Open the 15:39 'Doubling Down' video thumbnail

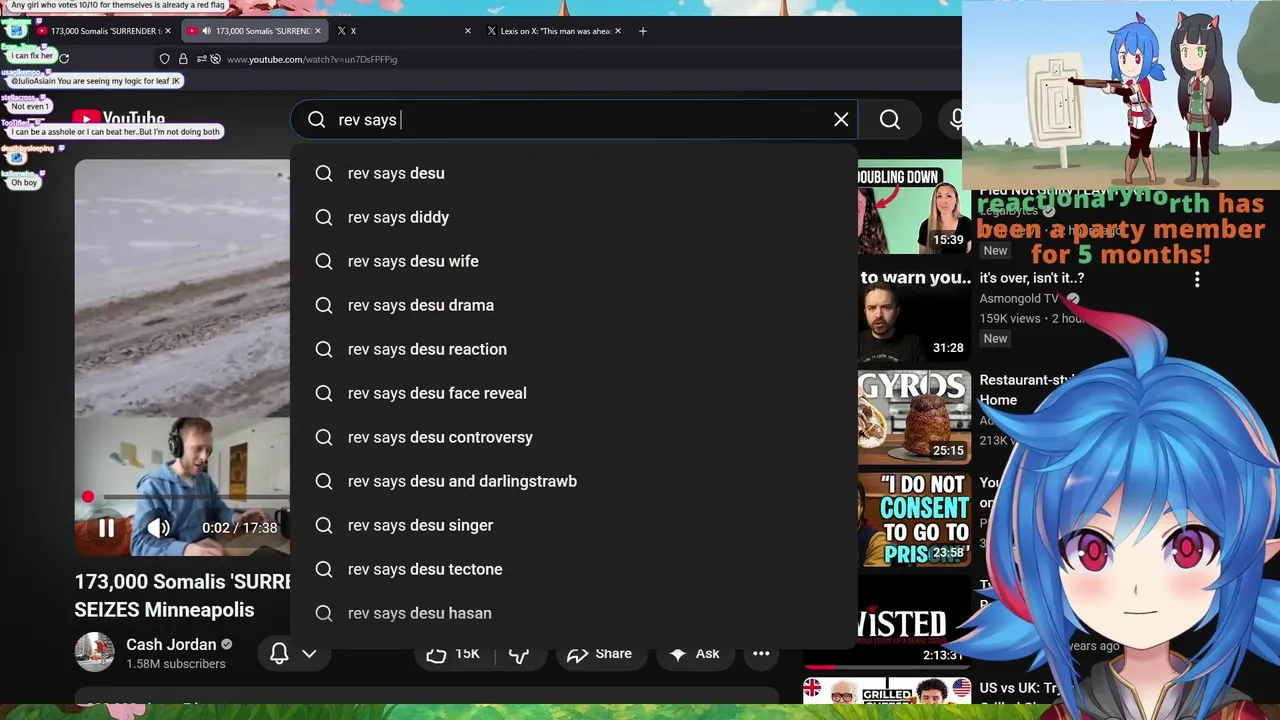tap(914, 207)
